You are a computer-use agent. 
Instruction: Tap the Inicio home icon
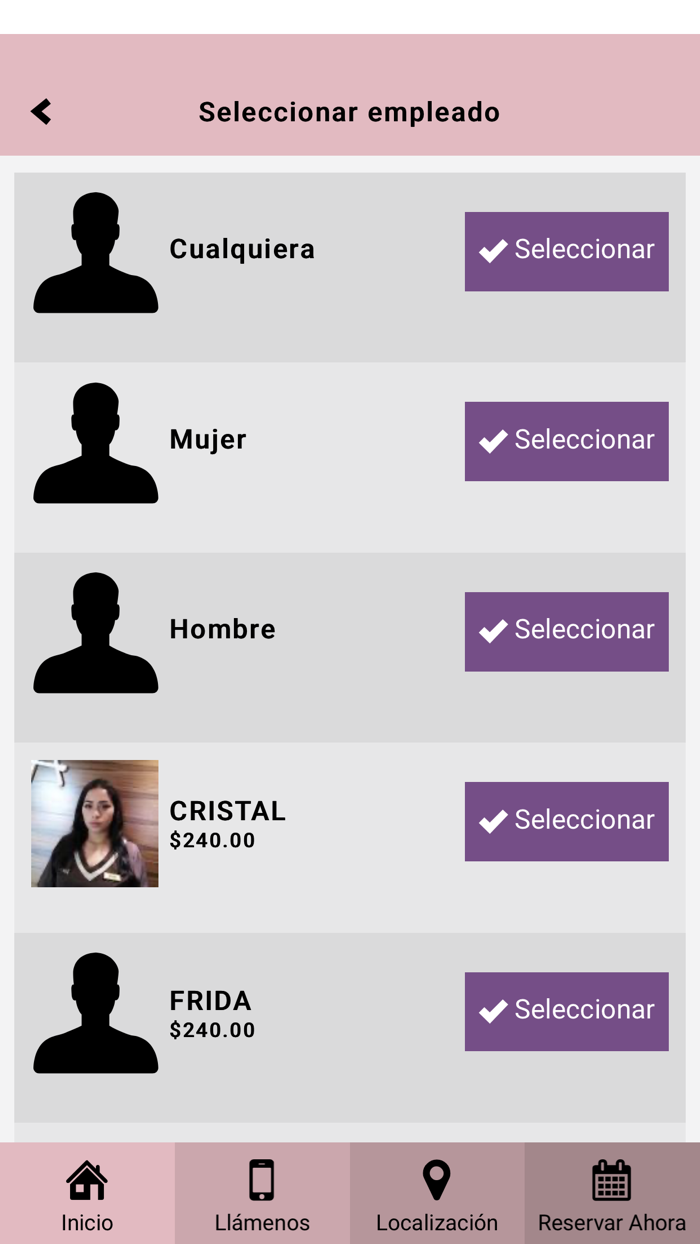pyautogui.click(x=87, y=1180)
